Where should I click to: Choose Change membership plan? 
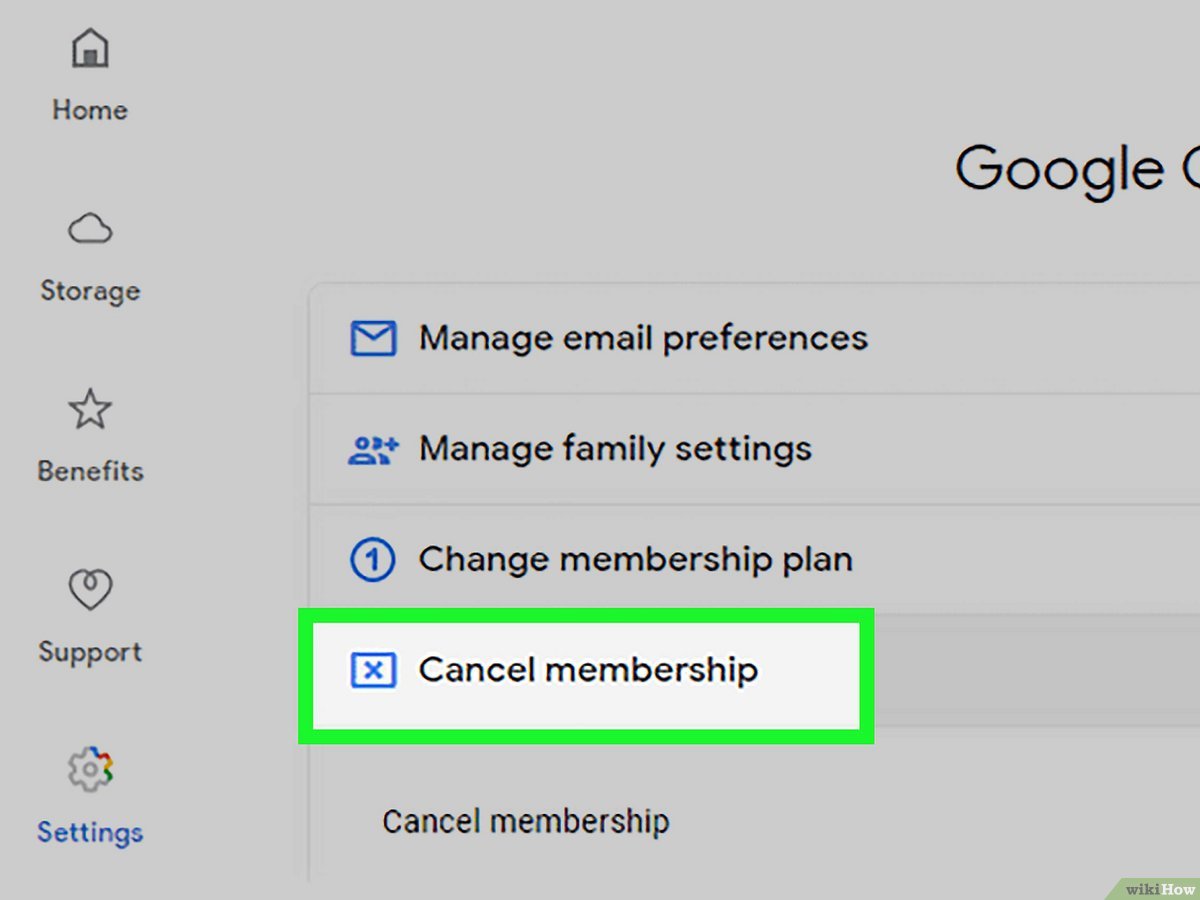[x=636, y=559]
